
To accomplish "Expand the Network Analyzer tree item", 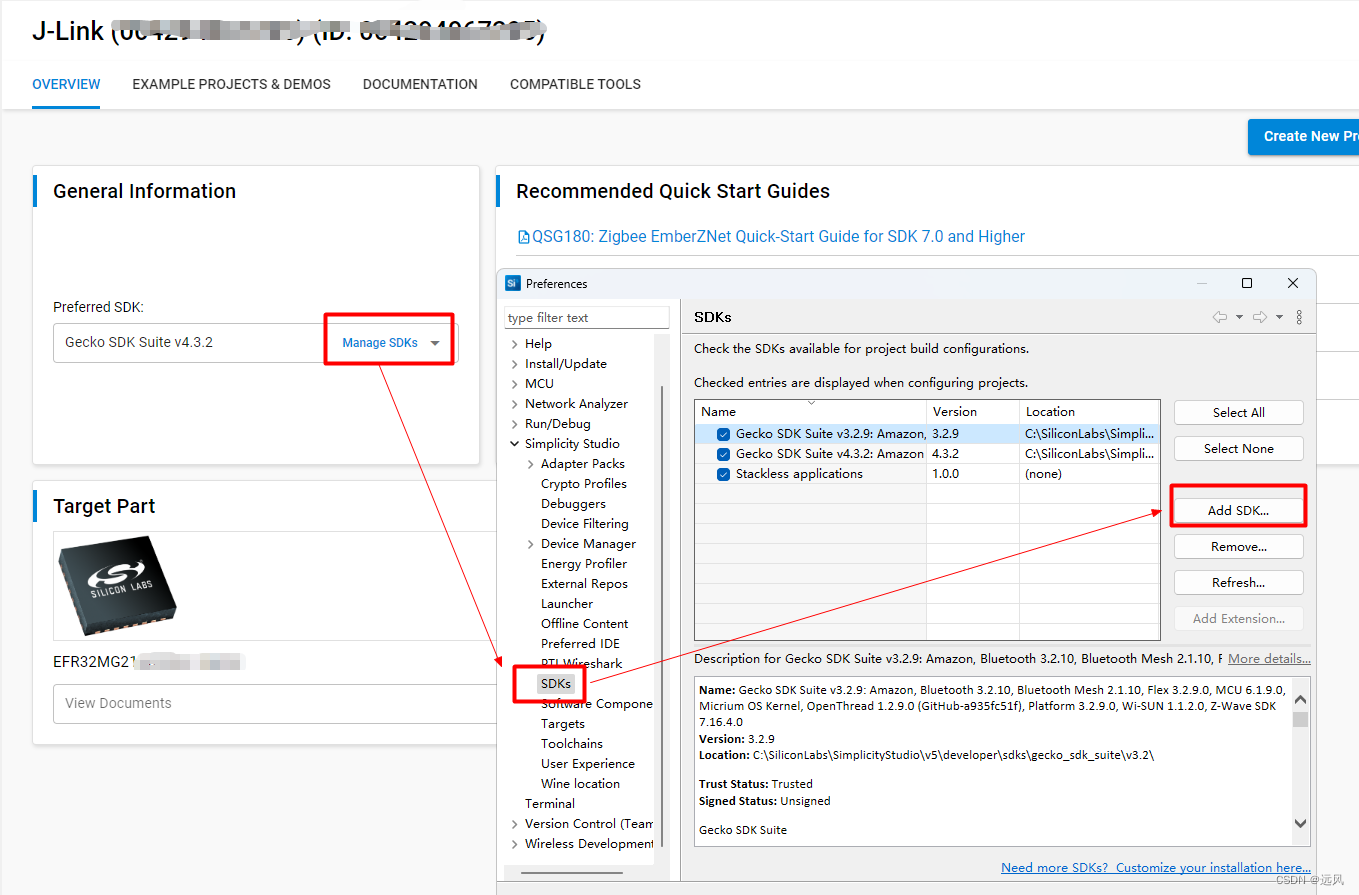I will pyautogui.click(x=514, y=403).
